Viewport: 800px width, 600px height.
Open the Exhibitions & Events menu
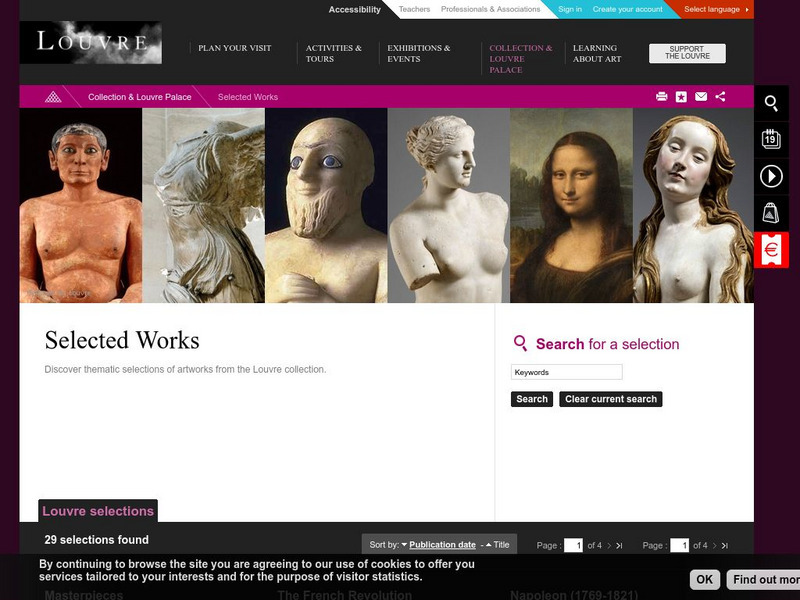420,52
